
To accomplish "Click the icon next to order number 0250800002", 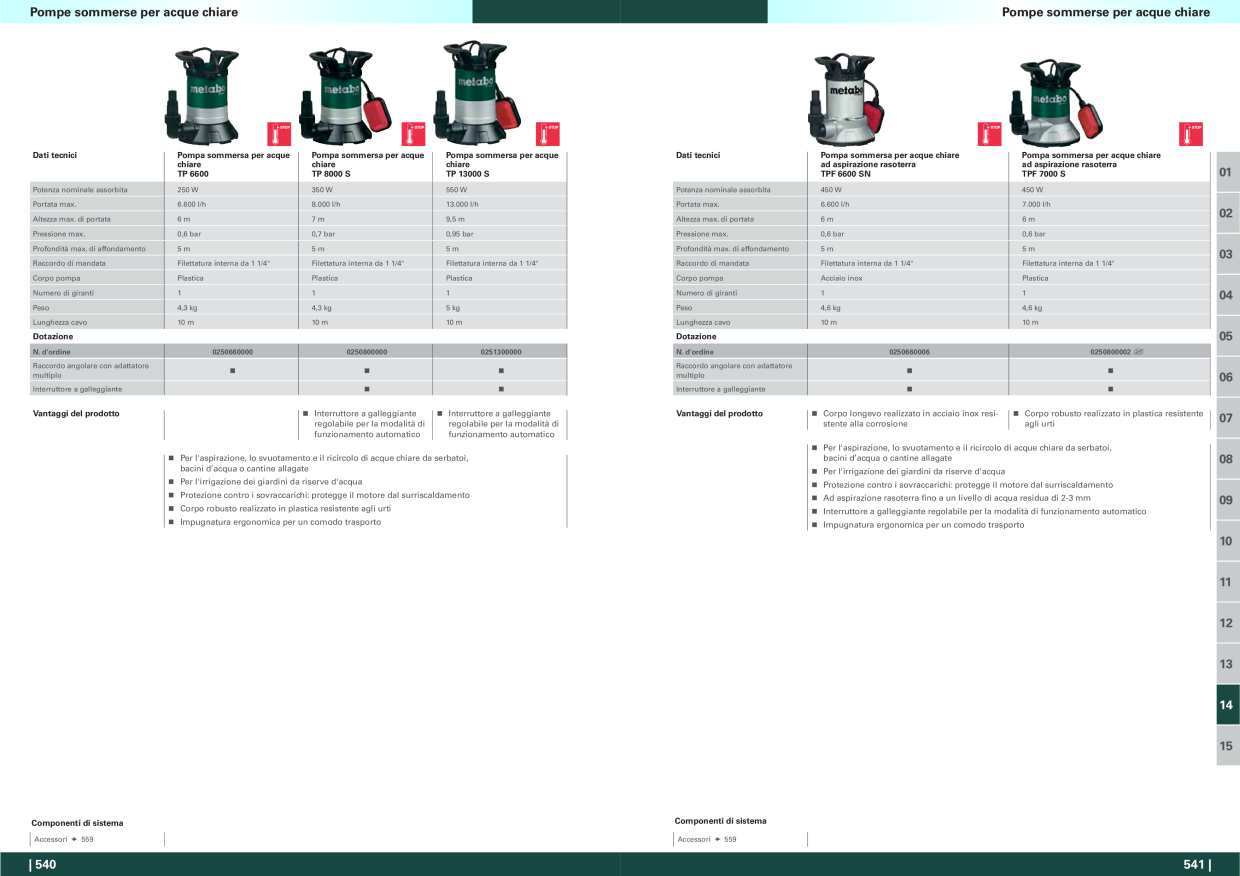I will (1139, 352).
